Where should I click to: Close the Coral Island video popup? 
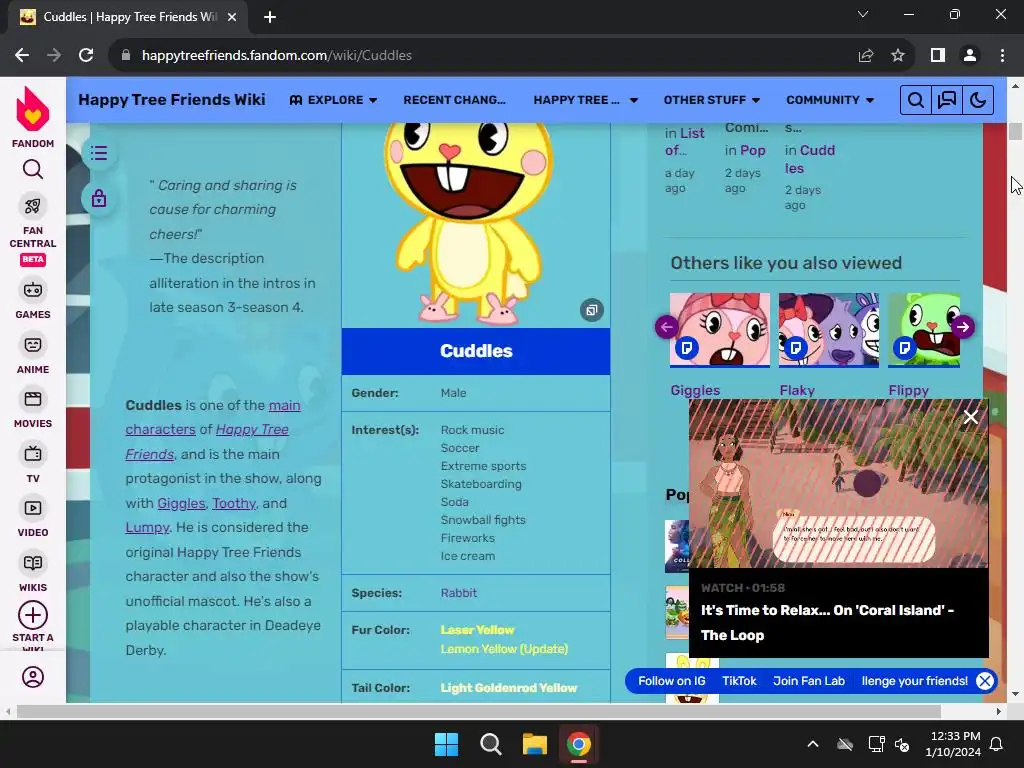(x=971, y=417)
